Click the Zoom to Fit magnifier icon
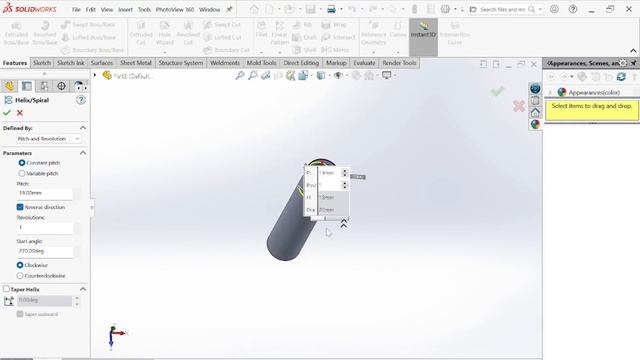The height and width of the screenshot is (360, 640). click(240, 75)
